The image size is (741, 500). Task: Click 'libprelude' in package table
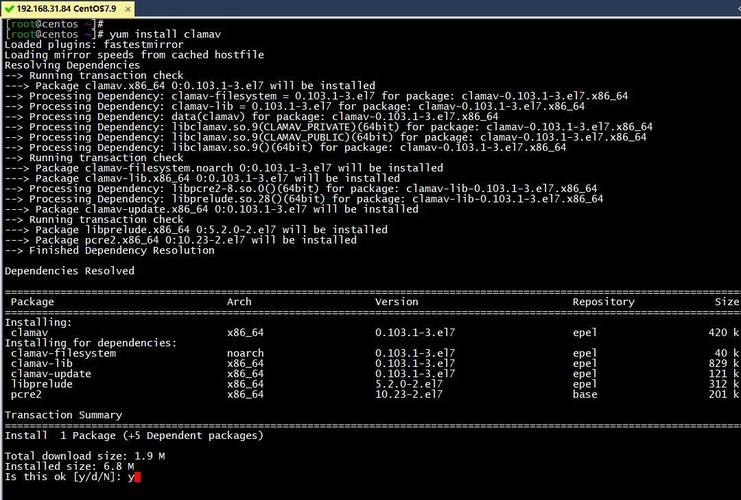[x=42, y=384]
